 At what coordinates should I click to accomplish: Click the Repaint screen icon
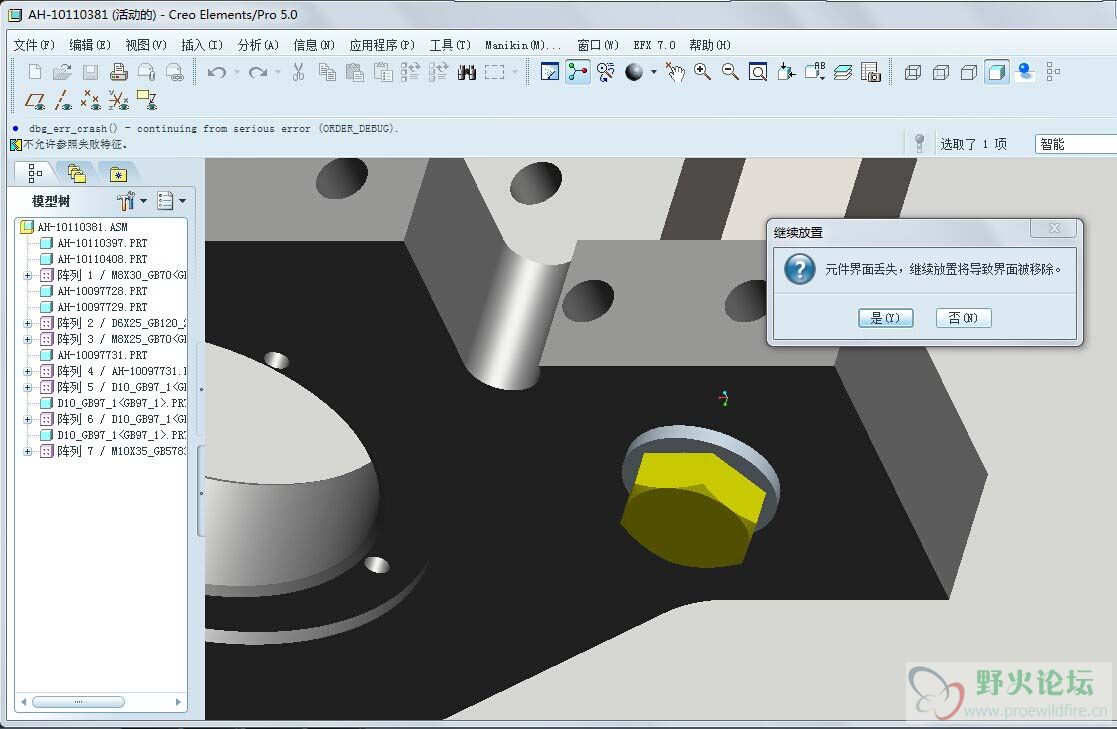(x=549, y=72)
